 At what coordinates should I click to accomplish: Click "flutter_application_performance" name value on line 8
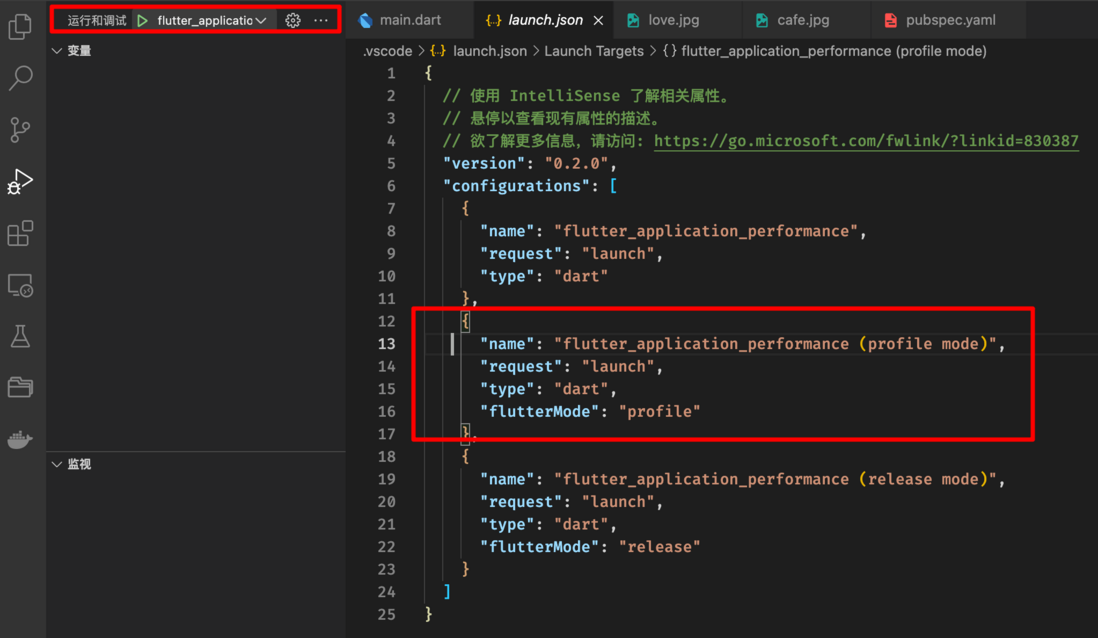[706, 231]
